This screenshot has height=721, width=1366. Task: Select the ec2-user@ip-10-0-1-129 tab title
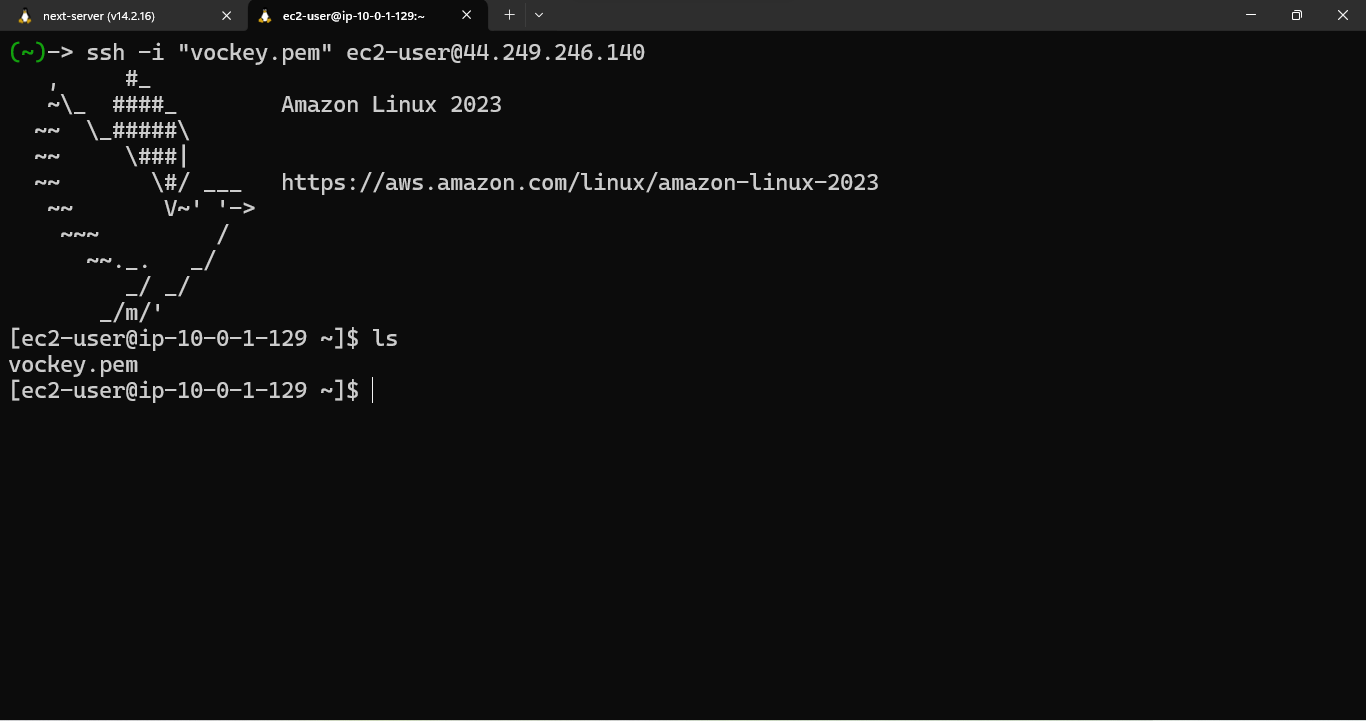tap(353, 16)
